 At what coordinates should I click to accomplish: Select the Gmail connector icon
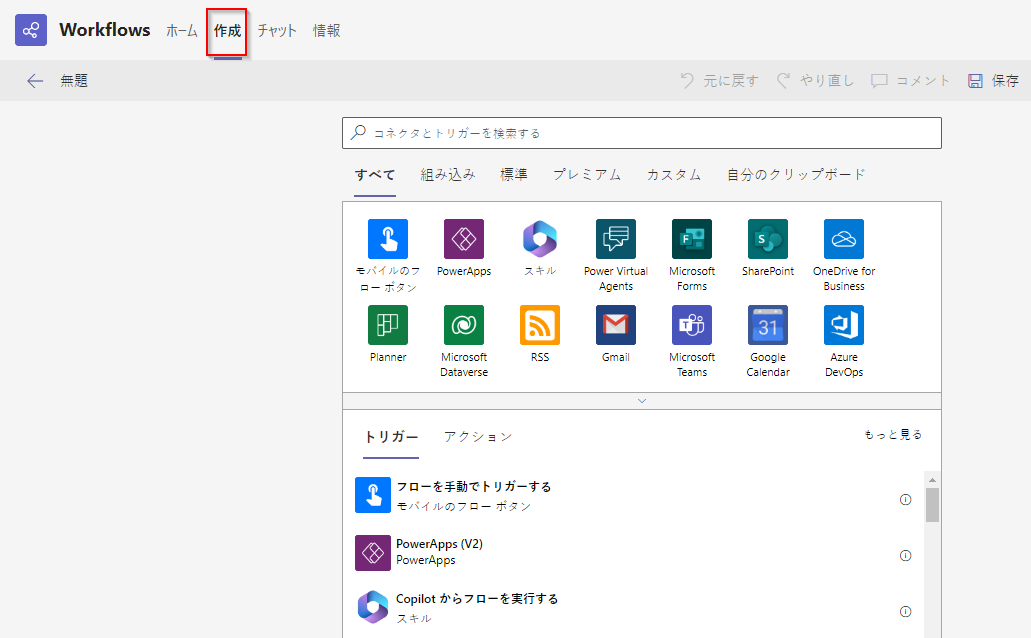click(x=615, y=325)
